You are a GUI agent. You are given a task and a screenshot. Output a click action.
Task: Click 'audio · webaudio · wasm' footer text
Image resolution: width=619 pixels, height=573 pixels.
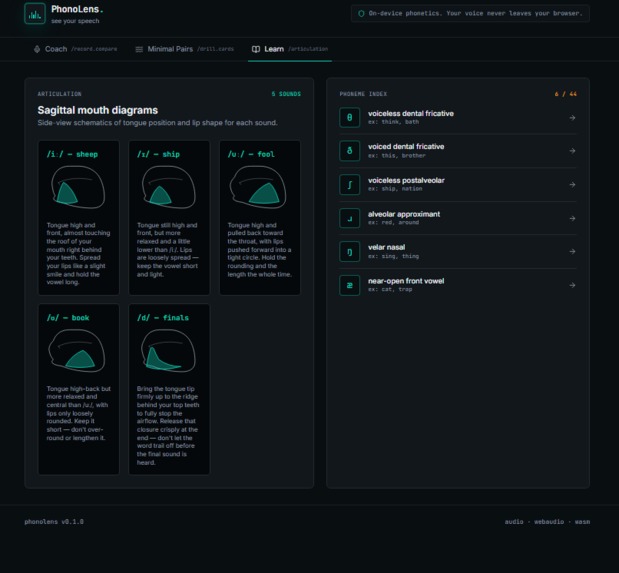pyautogui.click(x=547, y=522)
